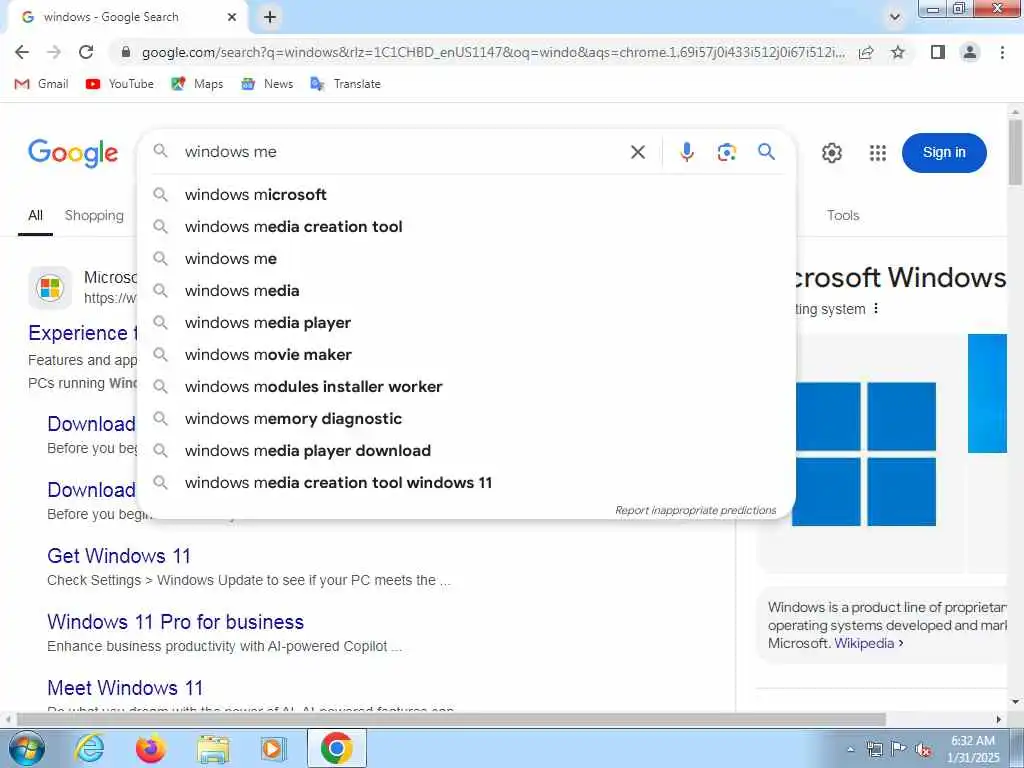The width and height of the screenshot is (1024, 768).
Task: Open the search Tools option
Action: tap(842, 216)
